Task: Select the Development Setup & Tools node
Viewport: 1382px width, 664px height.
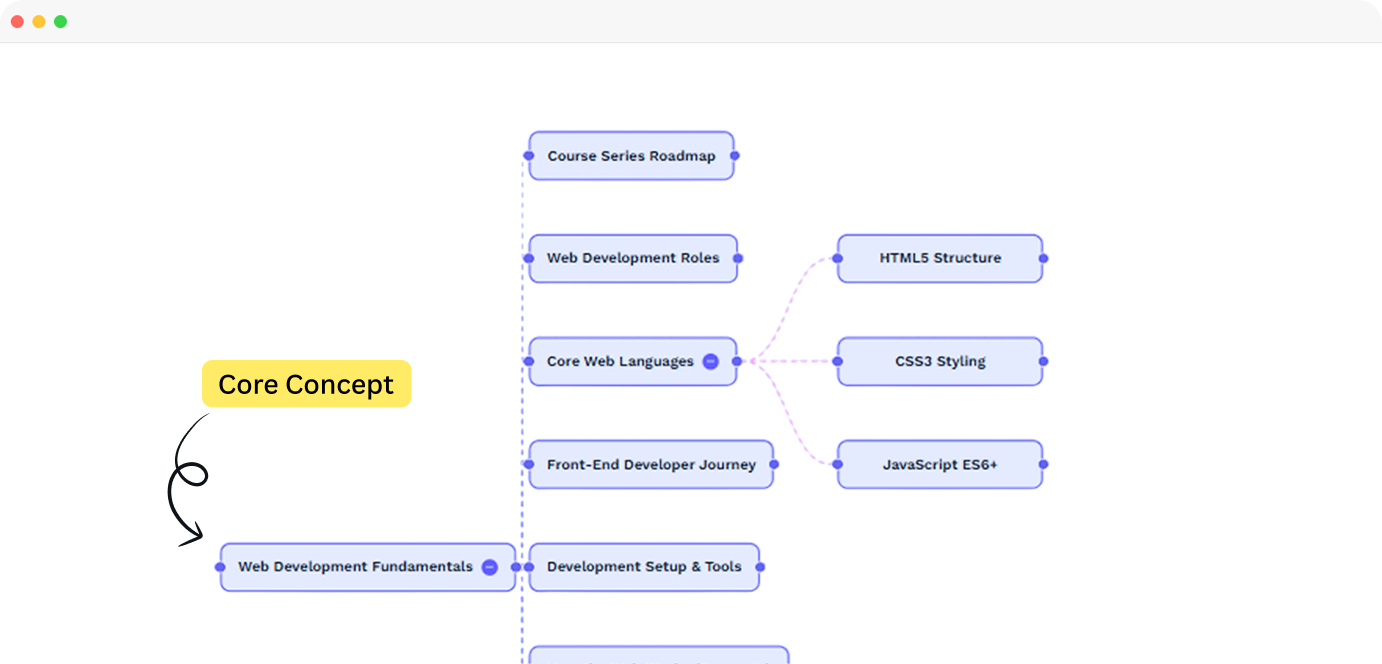Action: pyautogui.click(x=644, y=567)
